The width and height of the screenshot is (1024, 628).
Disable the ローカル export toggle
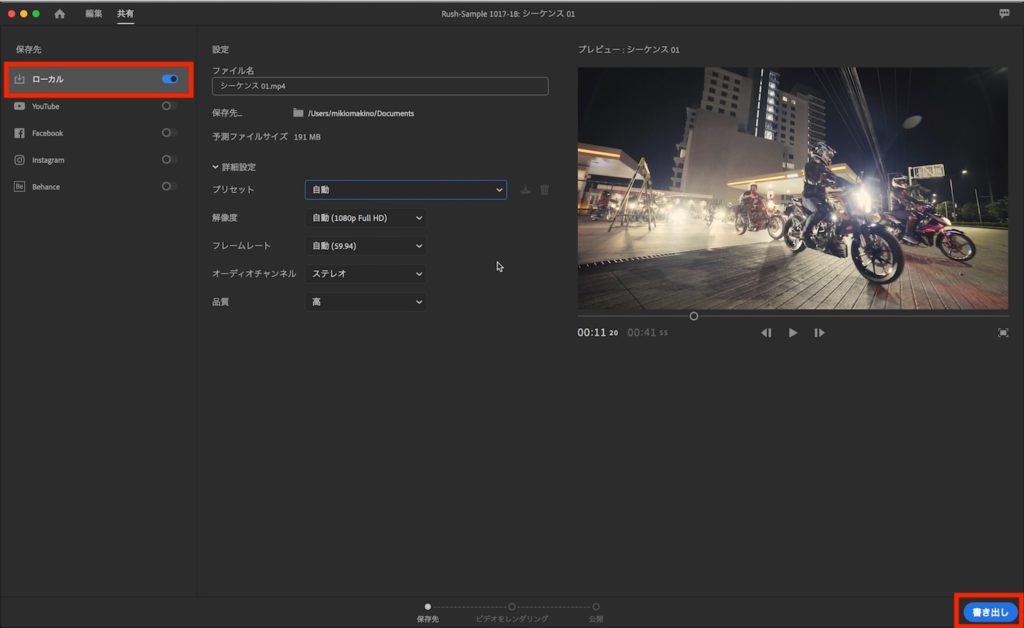tap(170, 79)
